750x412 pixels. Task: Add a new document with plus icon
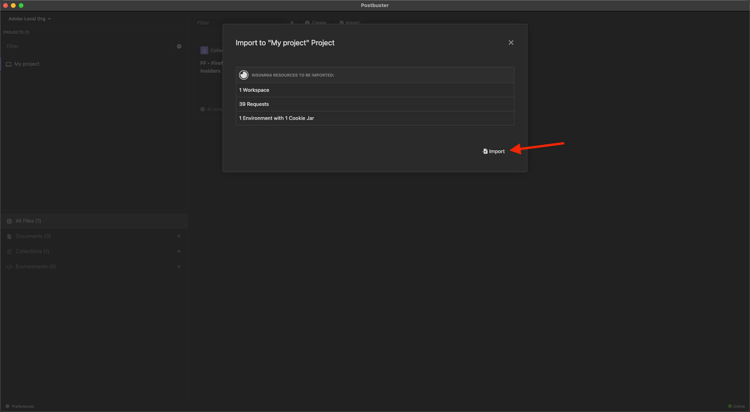point(179,236)
